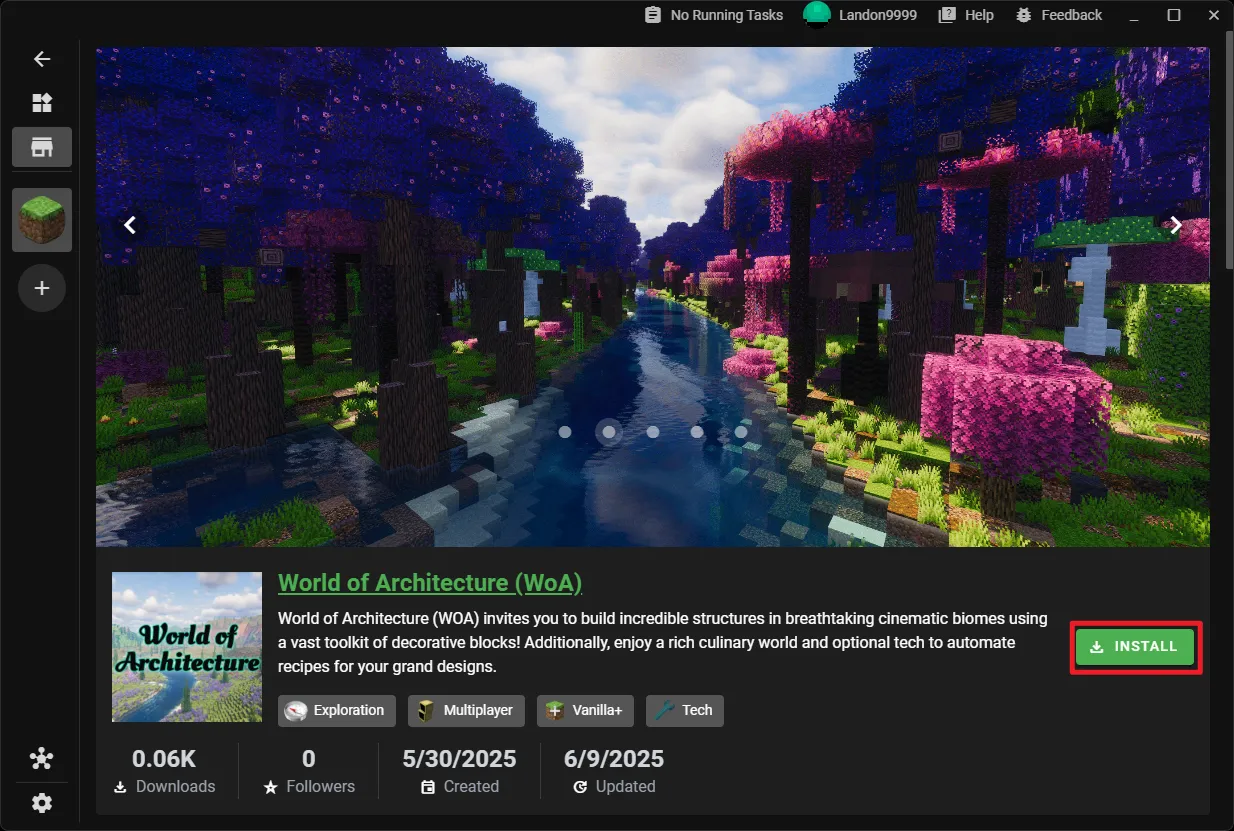This screenshot has width=1234, height=831.
Task: Open settings gear icon in sidebar
Action: 42,803
